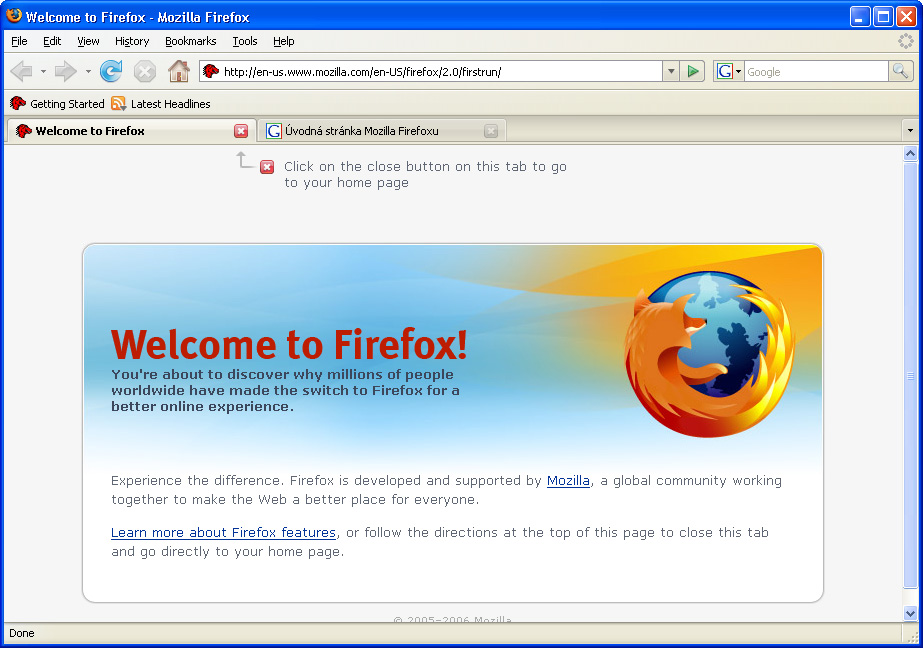The image size is (923, 648).
Task: Maximize the Firefox window
Action: pyautogui.click(x=883, y=16)
